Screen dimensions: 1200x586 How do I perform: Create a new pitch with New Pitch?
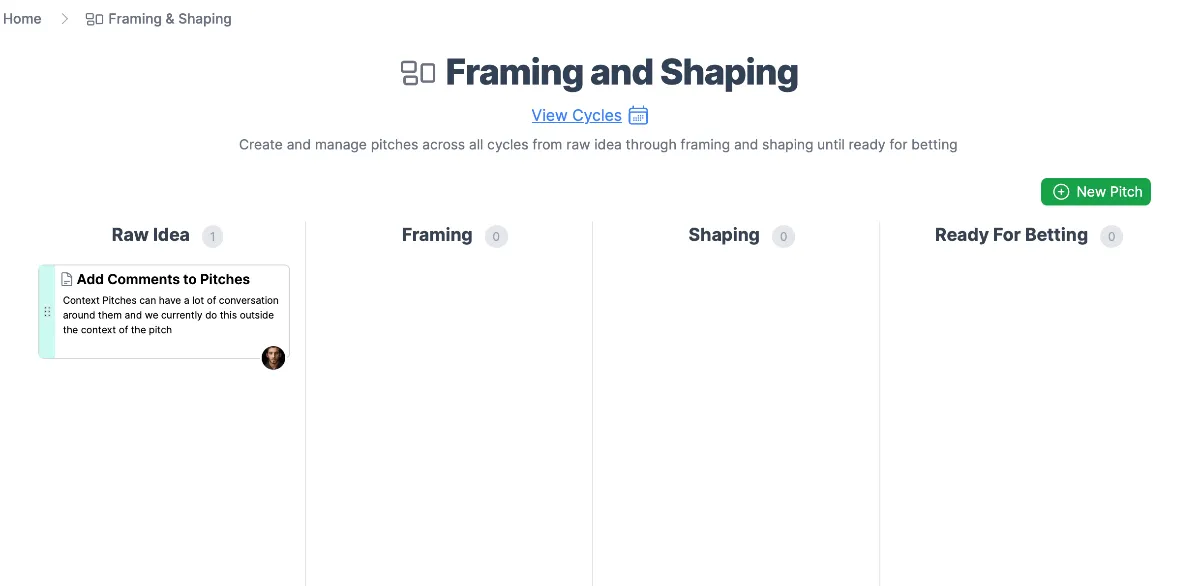click(1096, 192)
